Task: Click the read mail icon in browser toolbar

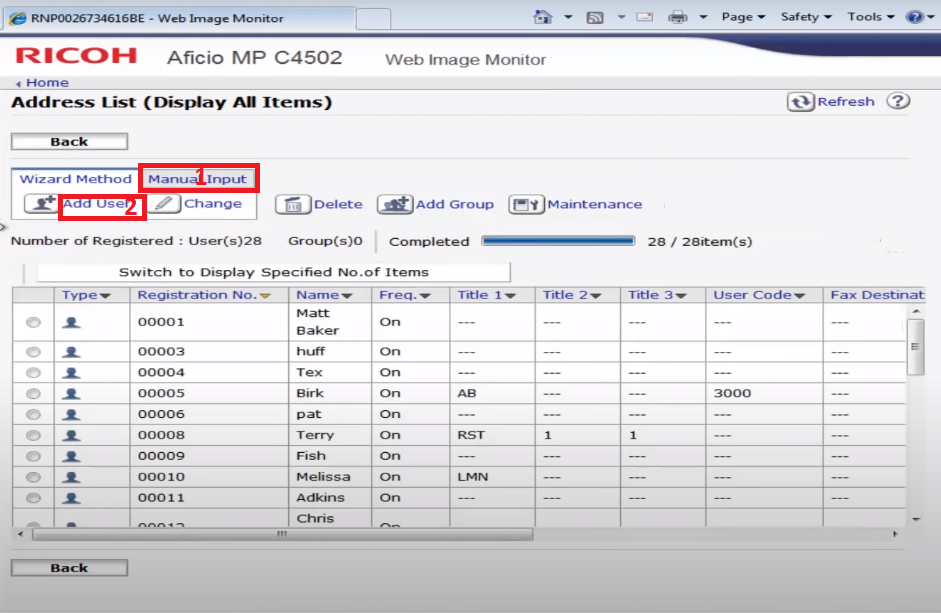Action: click(x=645, y=17)
